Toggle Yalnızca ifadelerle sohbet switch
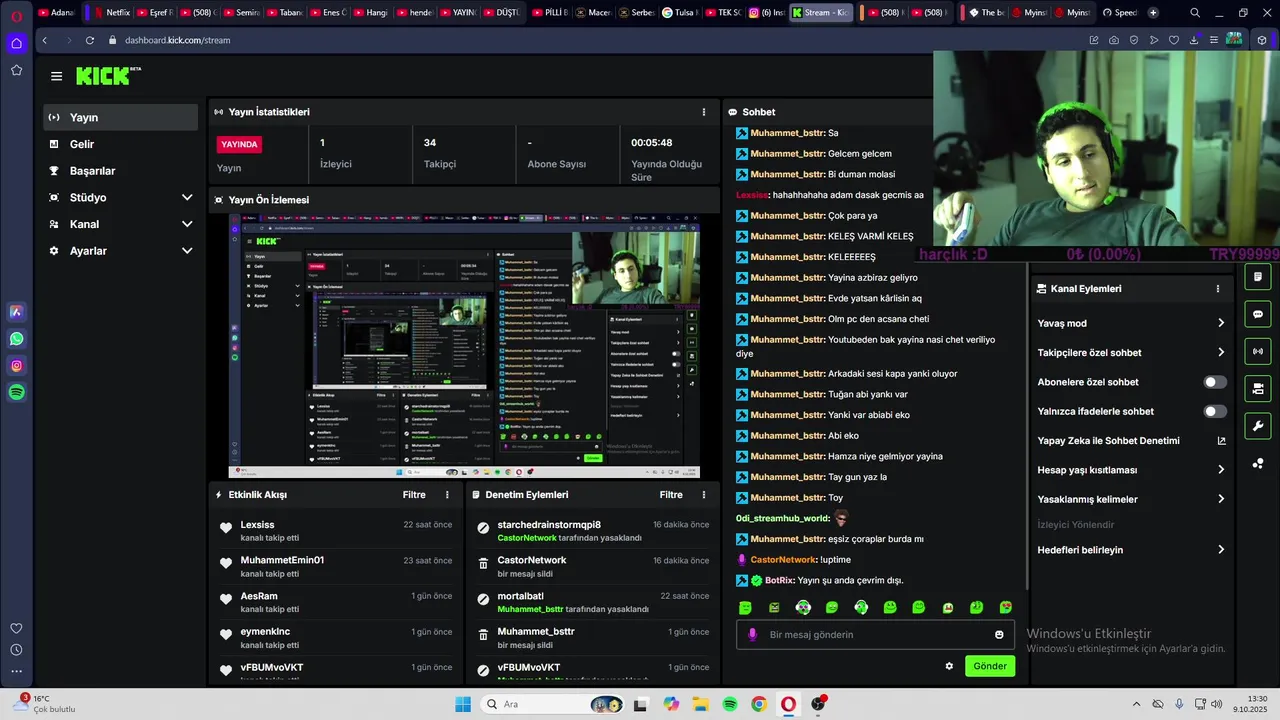 pyautogui.click(x=1215, y=411)
